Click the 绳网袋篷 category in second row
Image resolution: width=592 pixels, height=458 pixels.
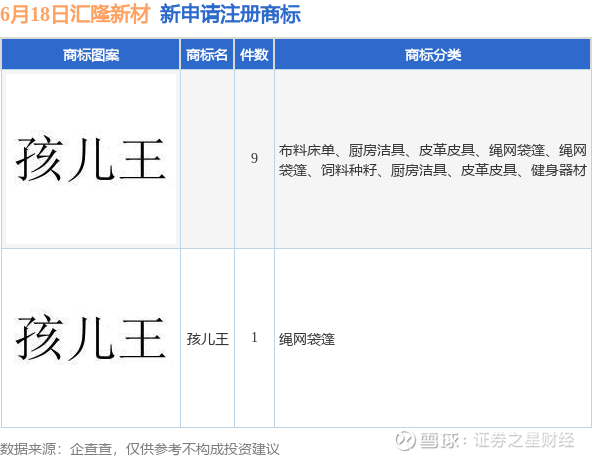pyautogui.click(x=307, y=339)
